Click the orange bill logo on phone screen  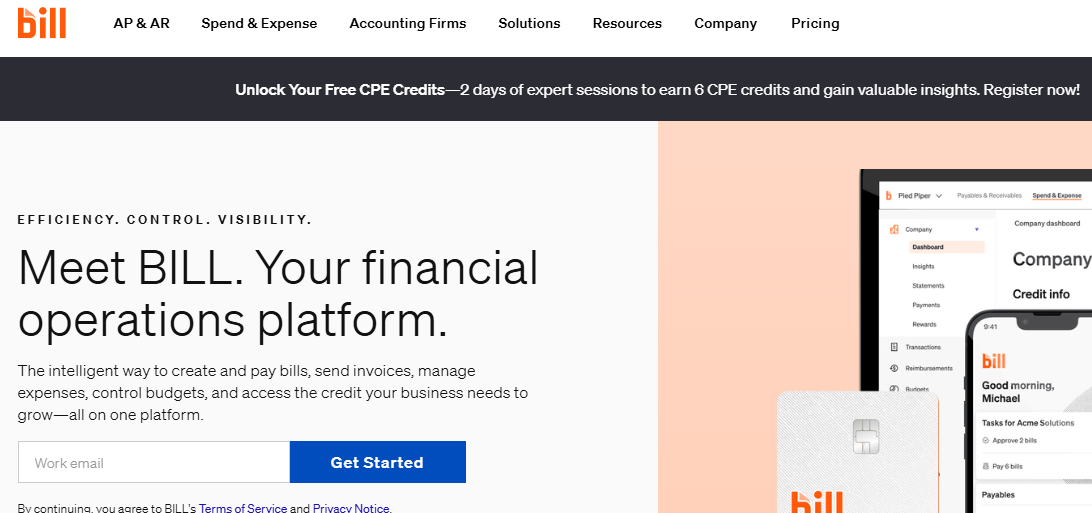point(994,361)
